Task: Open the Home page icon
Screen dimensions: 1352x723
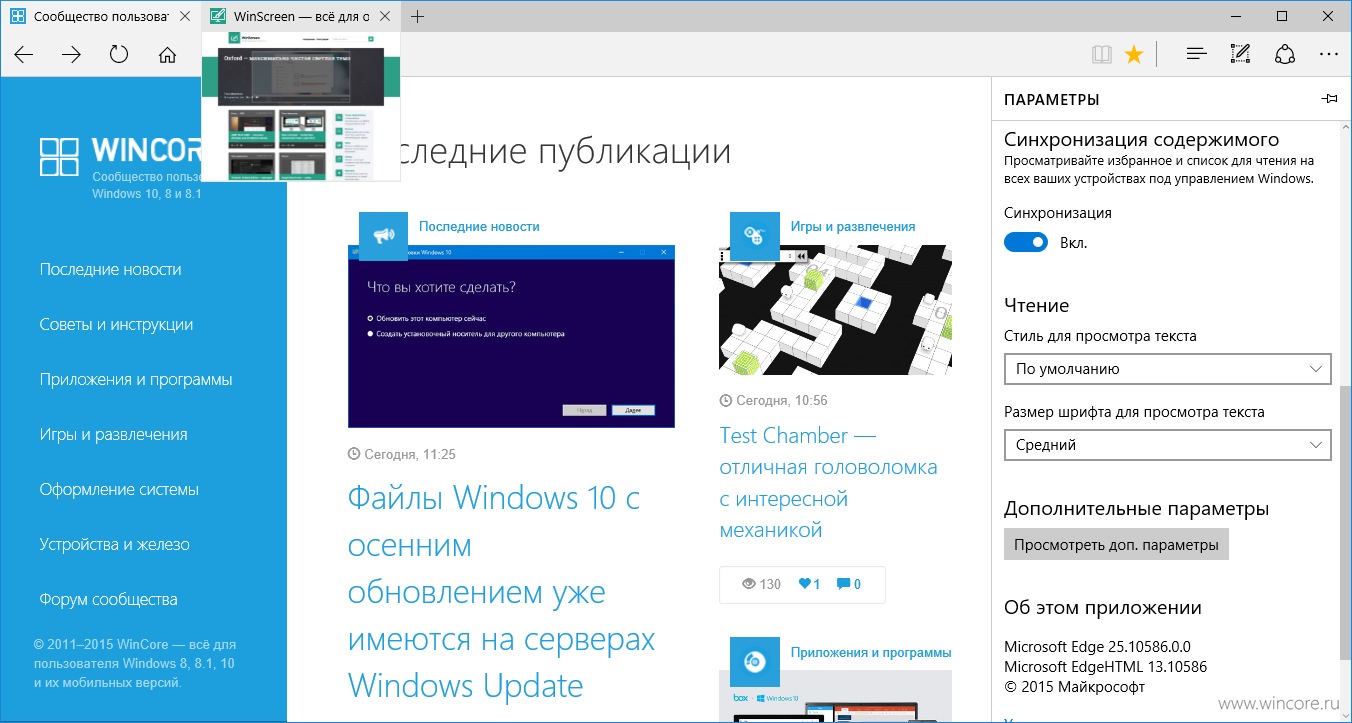Action: tap(167, 55)
